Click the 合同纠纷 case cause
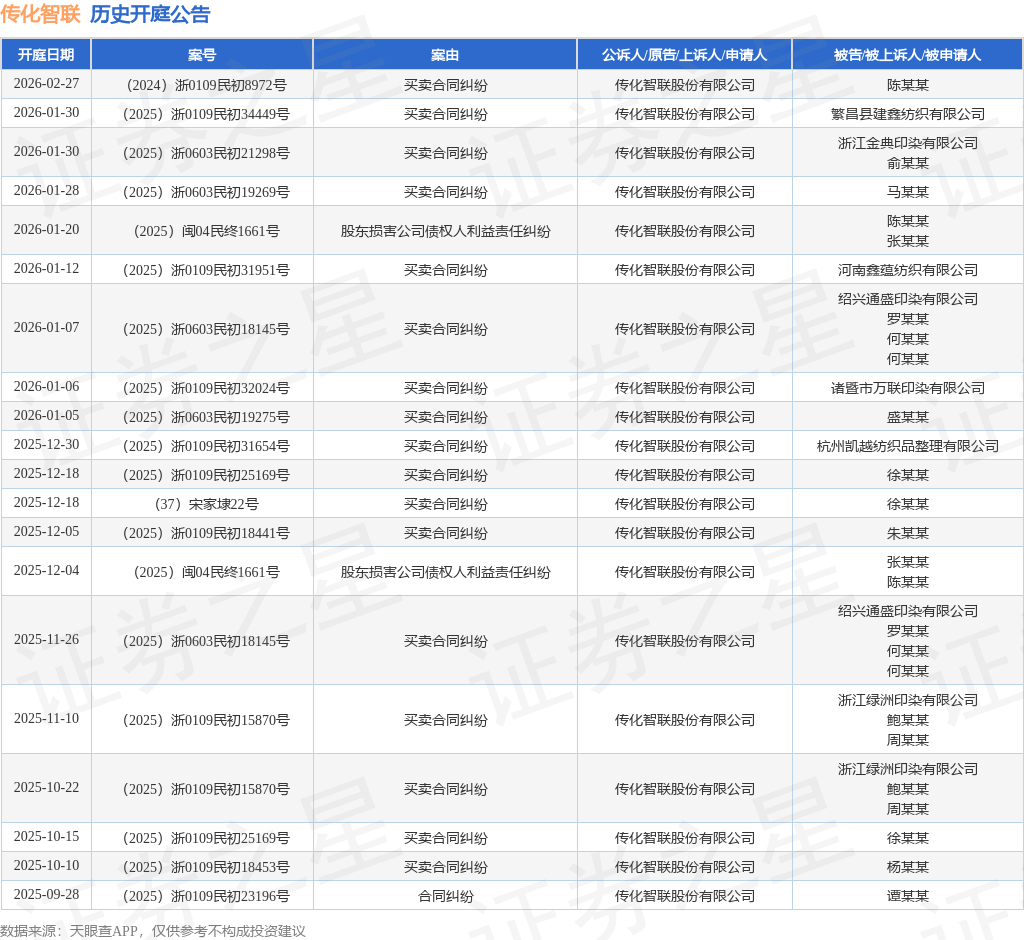The height and width of the screenshot is (940, 1024). point(445,896)
